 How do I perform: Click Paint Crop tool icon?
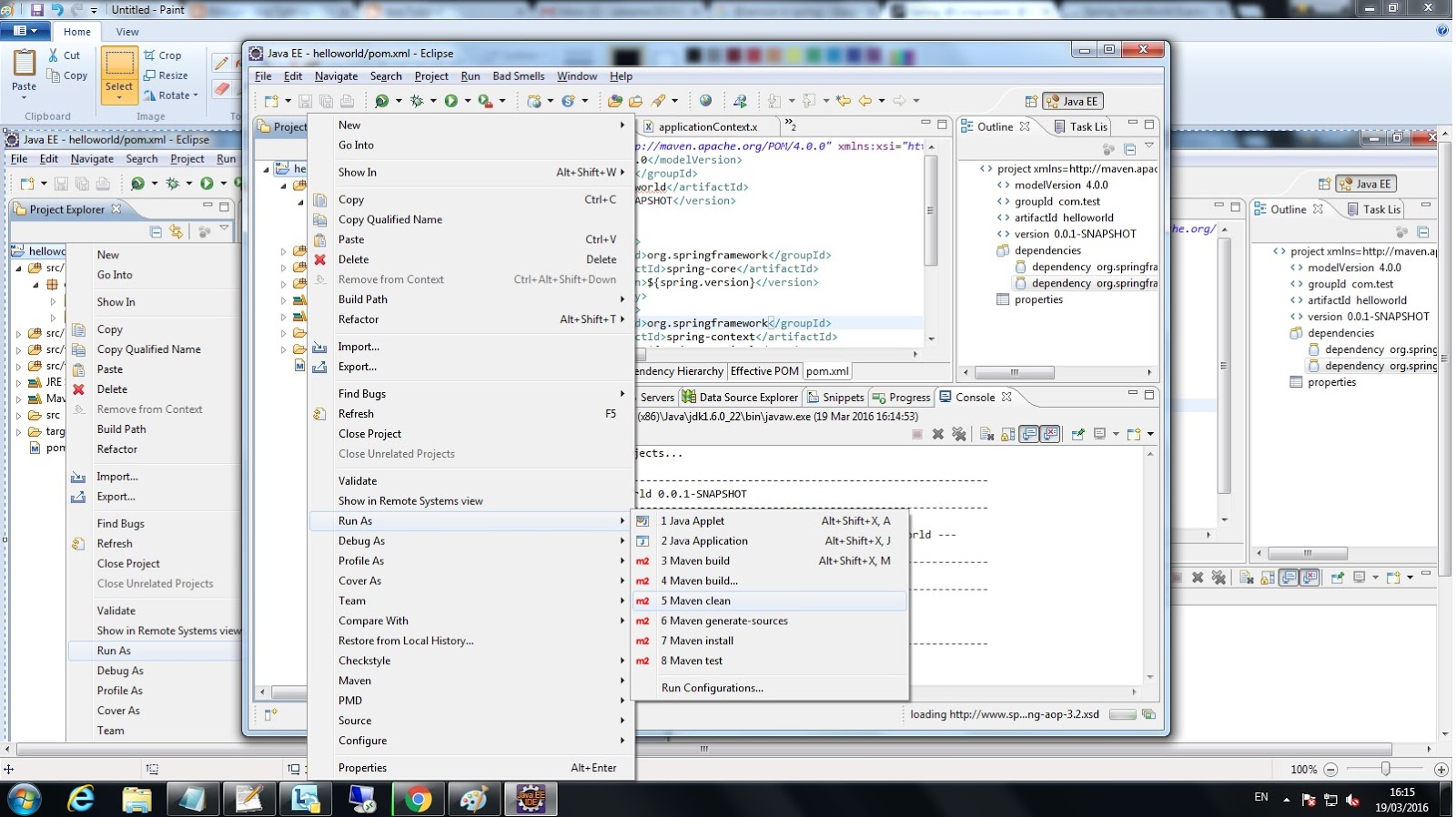click(x=150, y=55)
